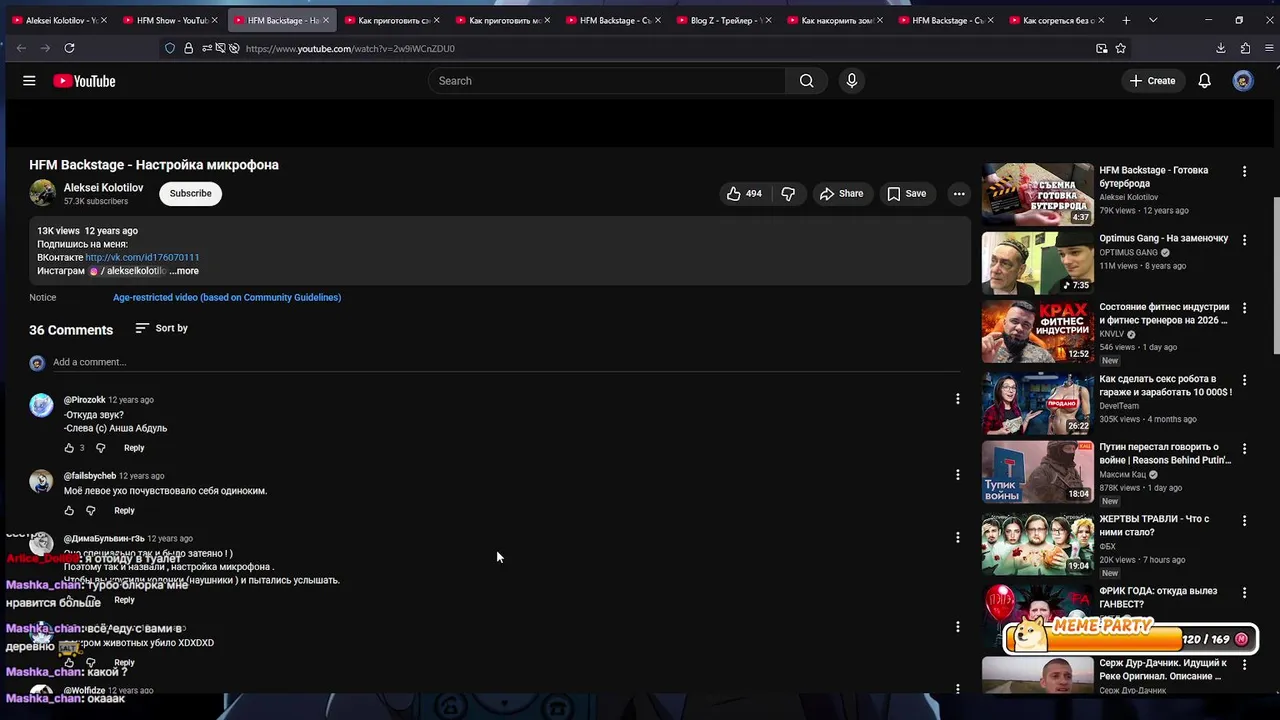
Task: Bookmark this page with star icon
Action: tap(1120, 48)
